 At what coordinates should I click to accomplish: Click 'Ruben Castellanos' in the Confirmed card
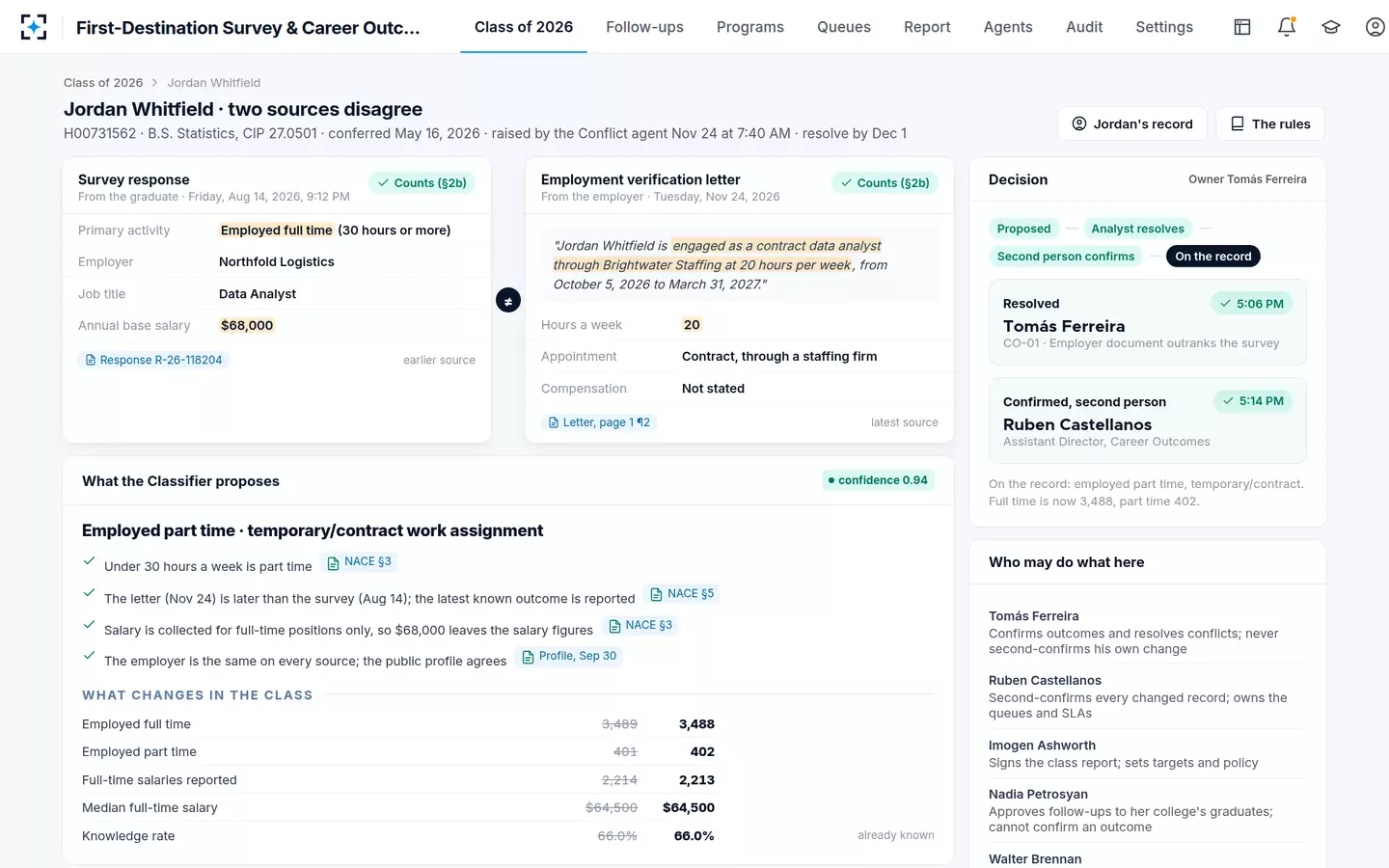[1077, 424]
